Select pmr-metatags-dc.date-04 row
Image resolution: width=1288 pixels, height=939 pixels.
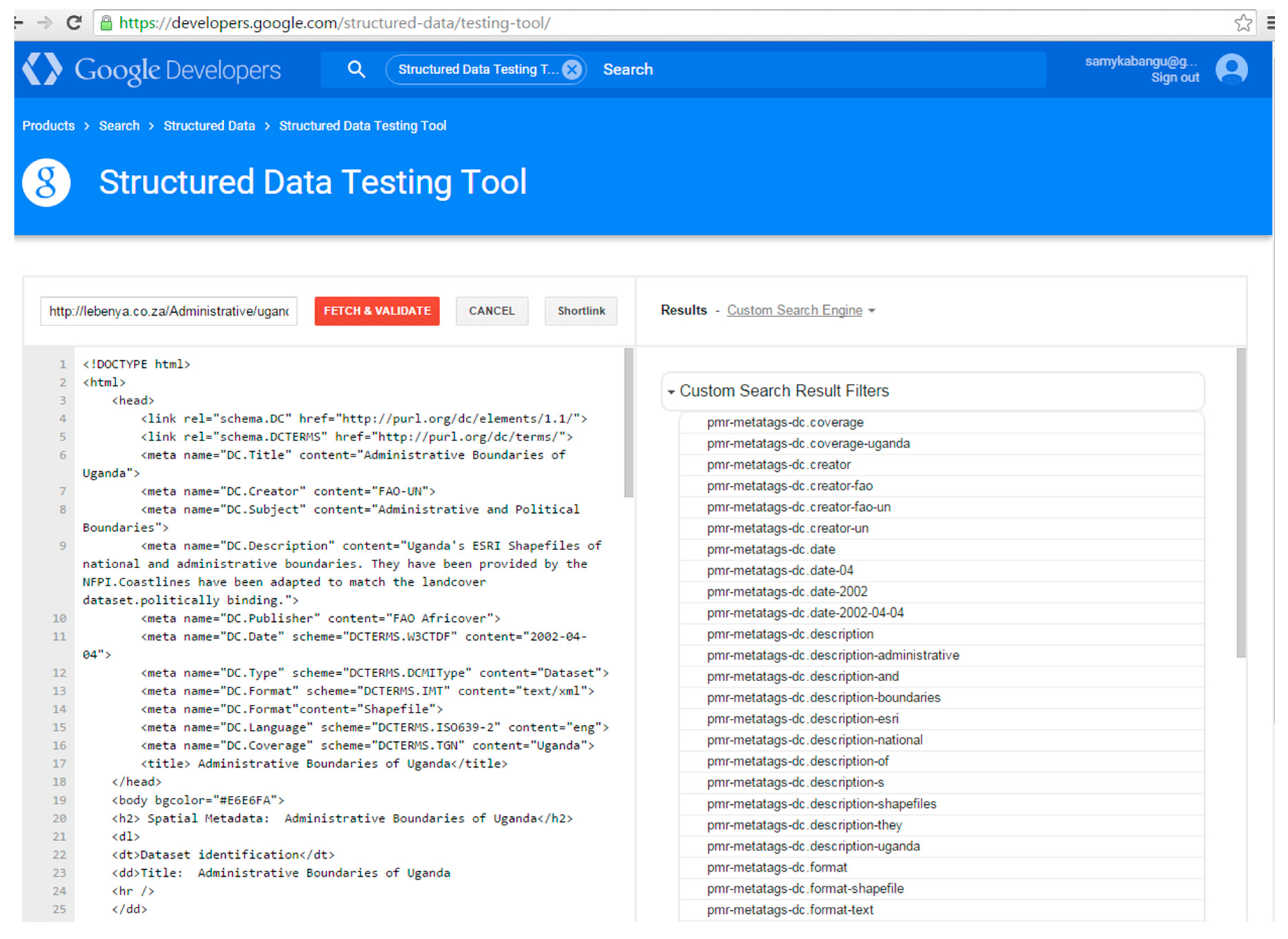click(x=941, y=571)
